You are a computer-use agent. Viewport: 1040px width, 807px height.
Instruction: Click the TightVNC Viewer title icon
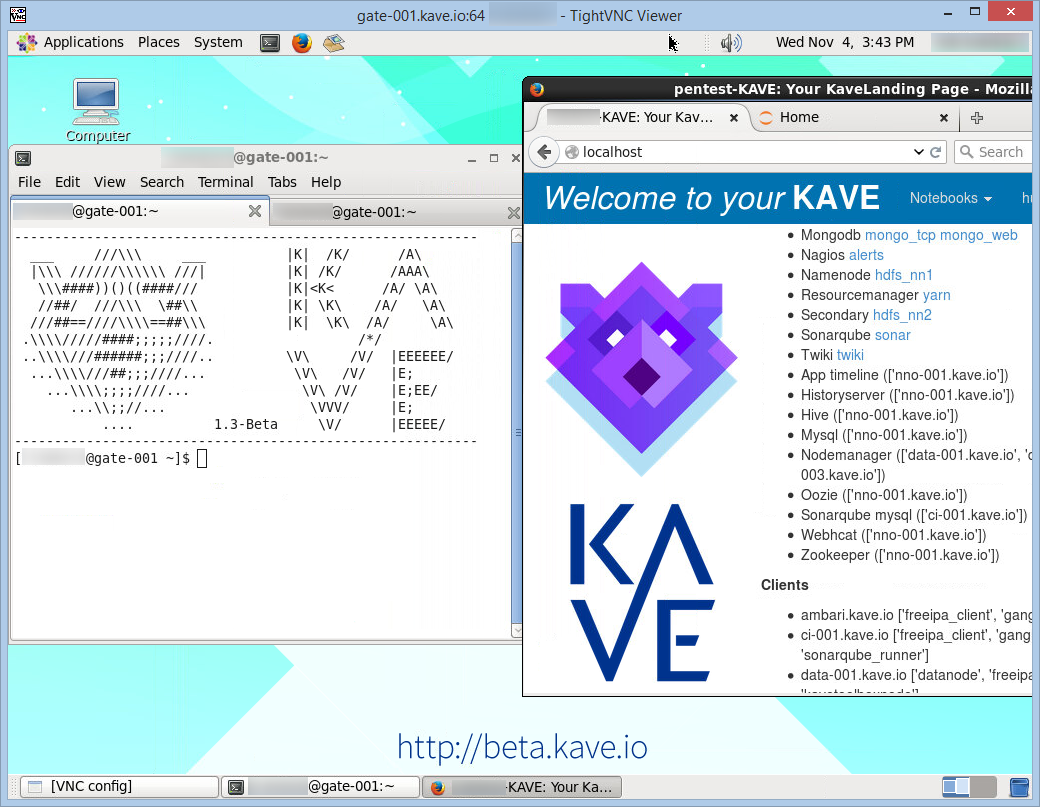[18, 15]
